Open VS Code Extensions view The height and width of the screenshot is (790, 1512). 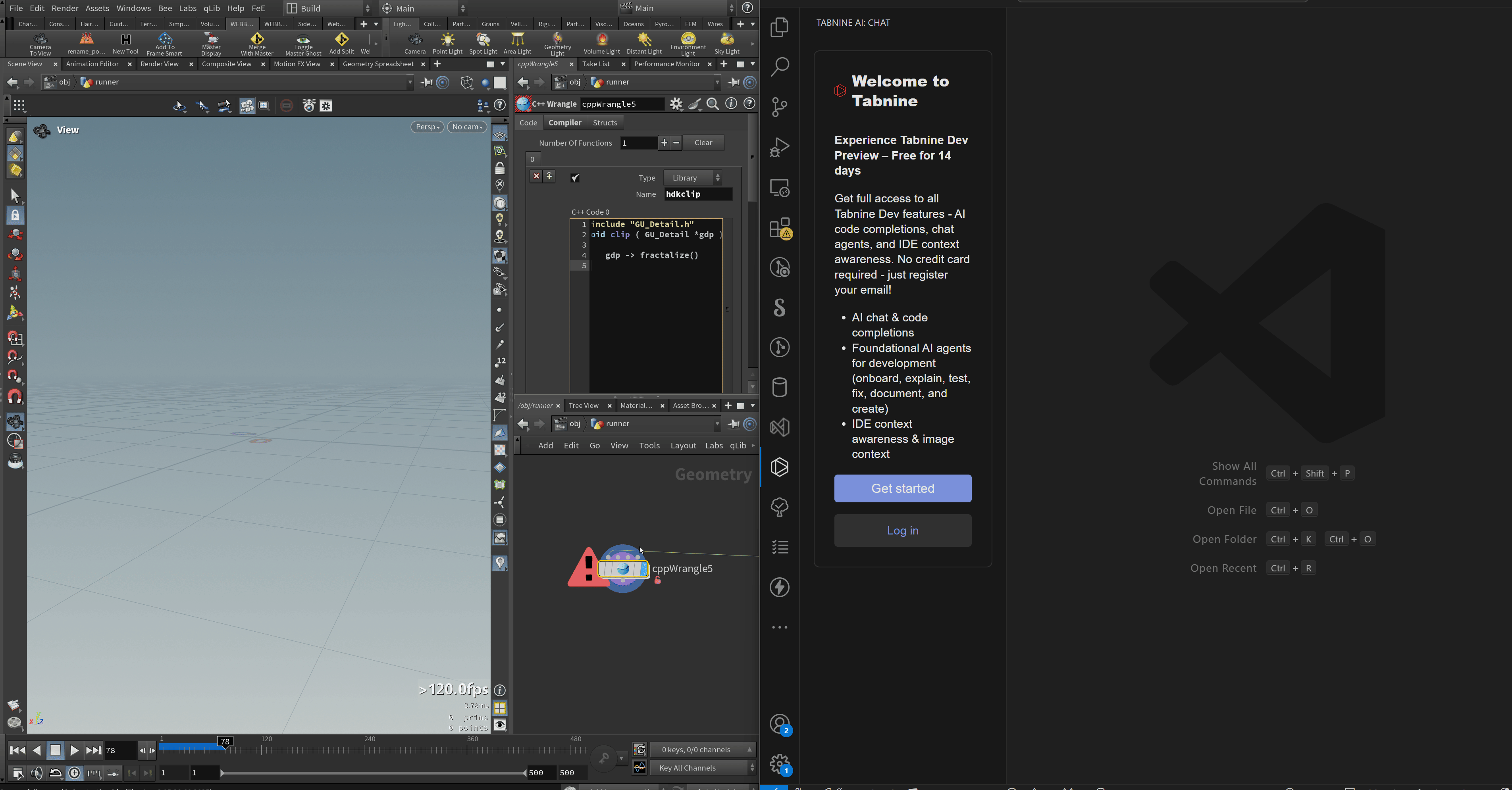pyautogui.click(x=780, y=228)
